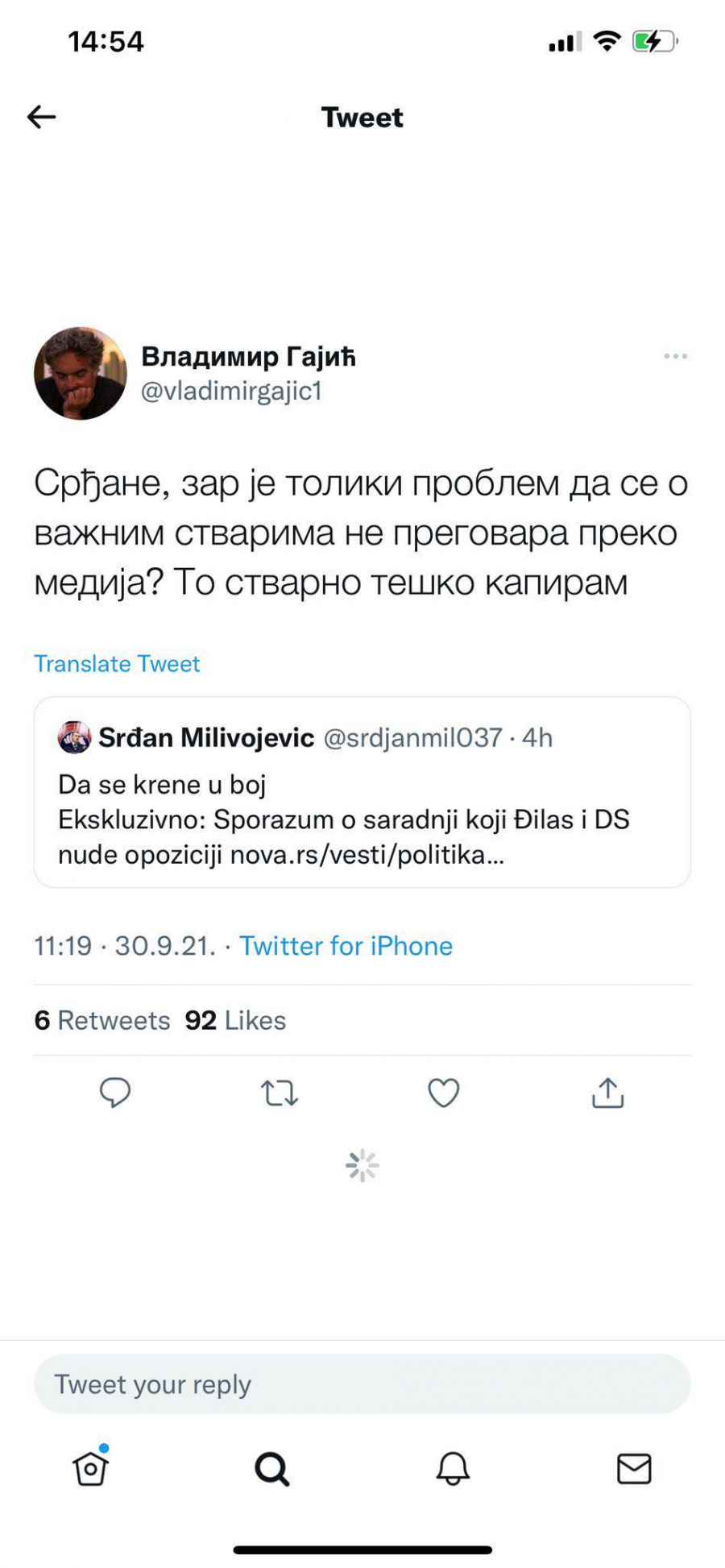Go to Home from the bottom navigation
The image size is (725, 1568).
tap(90, 1468)
